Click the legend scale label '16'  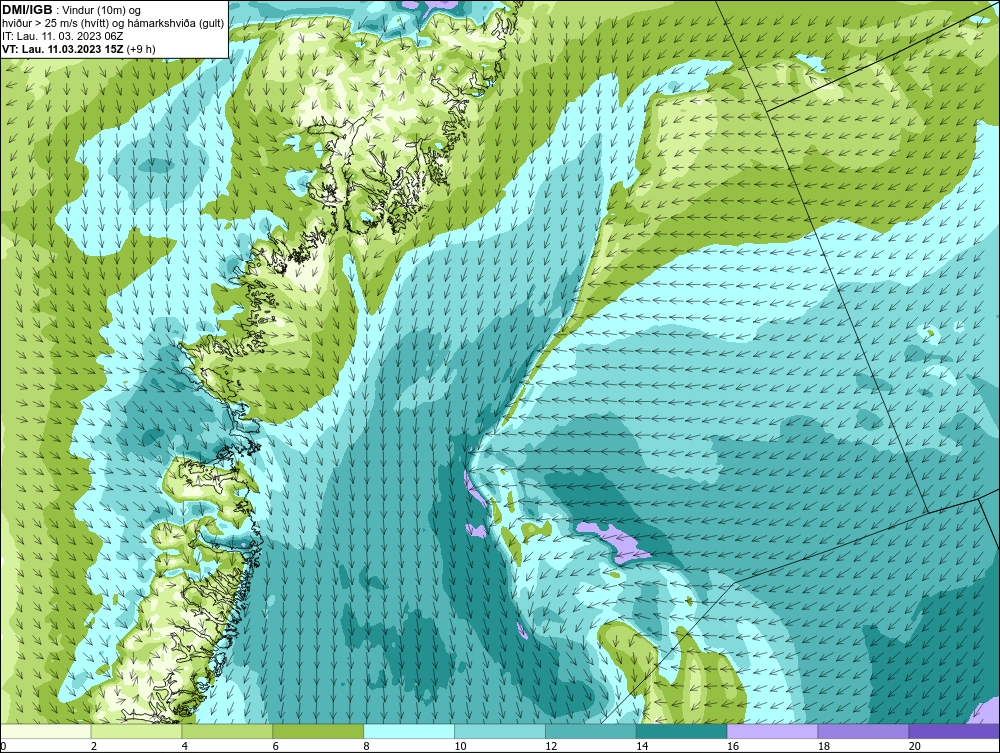[733, 746]
